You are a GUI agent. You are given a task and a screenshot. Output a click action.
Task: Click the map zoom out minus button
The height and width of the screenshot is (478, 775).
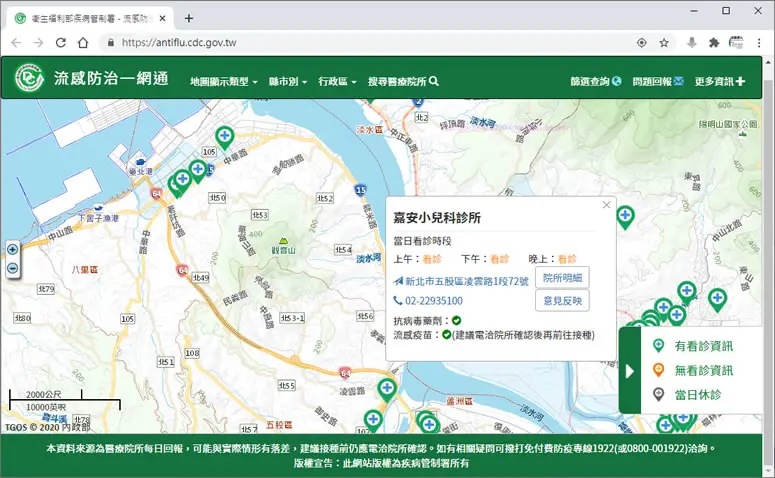[x=12, y=268]
